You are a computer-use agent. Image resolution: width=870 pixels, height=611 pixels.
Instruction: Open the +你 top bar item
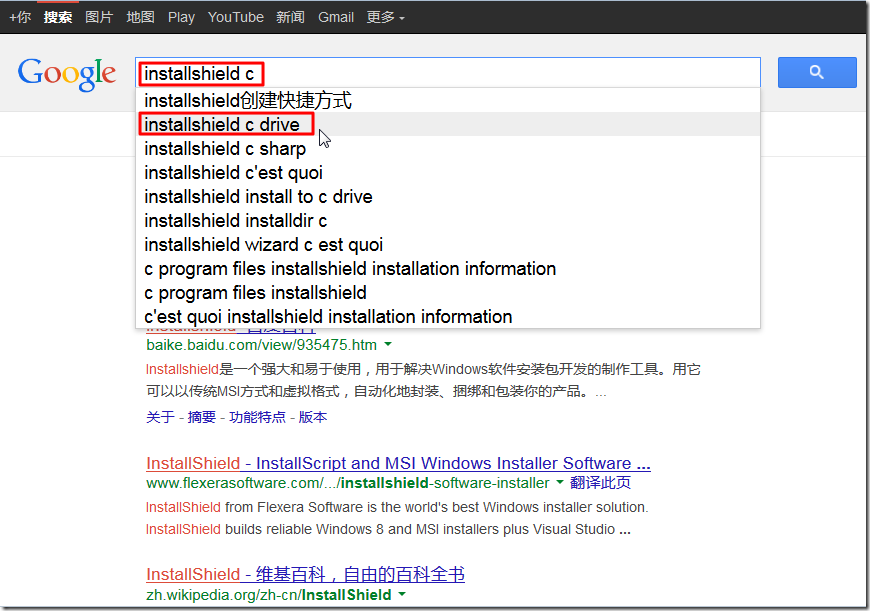click(x=20, y=17)
